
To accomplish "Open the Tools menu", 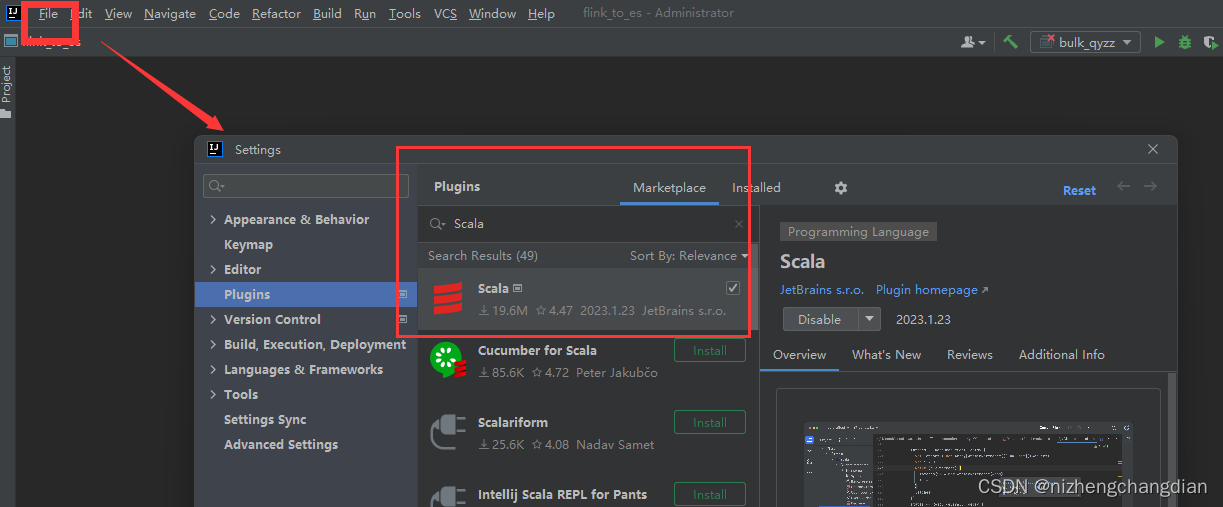I will click(x=405, y=13).
